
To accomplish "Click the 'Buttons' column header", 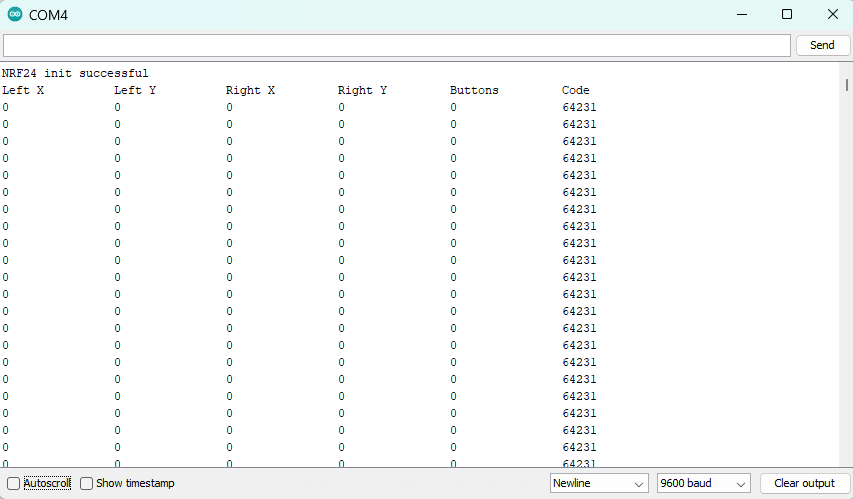I will 474,90.
